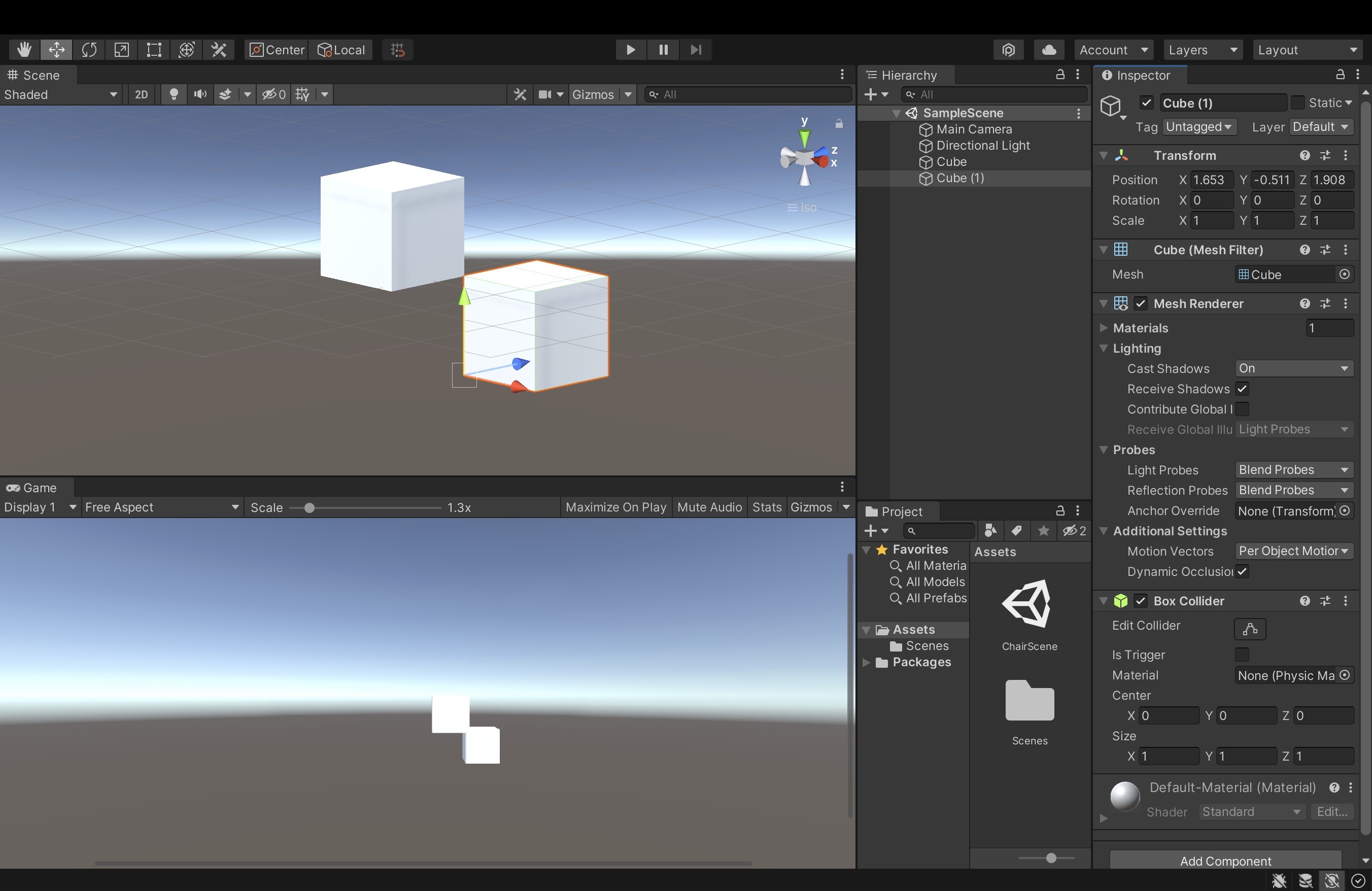Select the Rect Transform tool
Screen dimensions: 1372x891
point(154,50)
